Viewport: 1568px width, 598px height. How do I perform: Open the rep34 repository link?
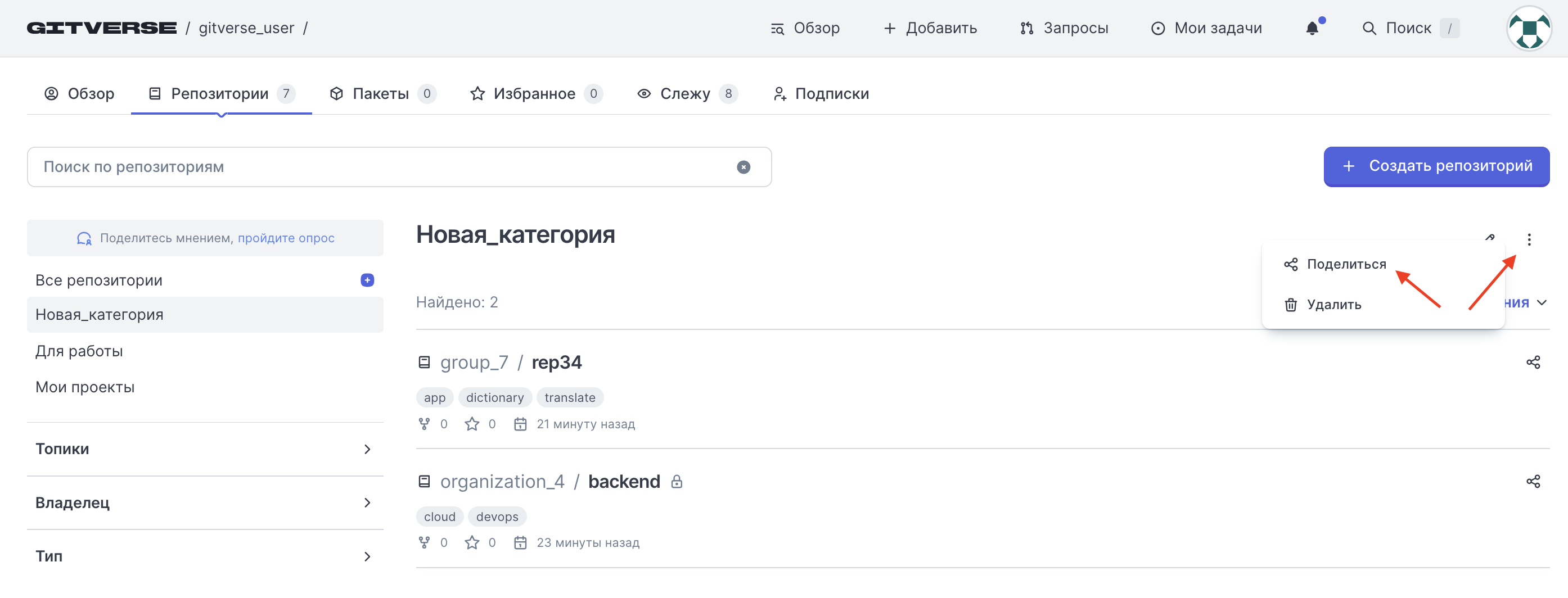[x=556, y=363]
